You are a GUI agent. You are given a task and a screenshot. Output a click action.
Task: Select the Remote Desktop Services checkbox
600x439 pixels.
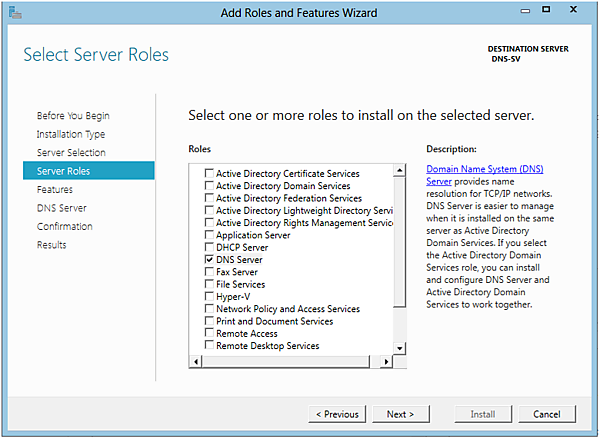[209, 346]
